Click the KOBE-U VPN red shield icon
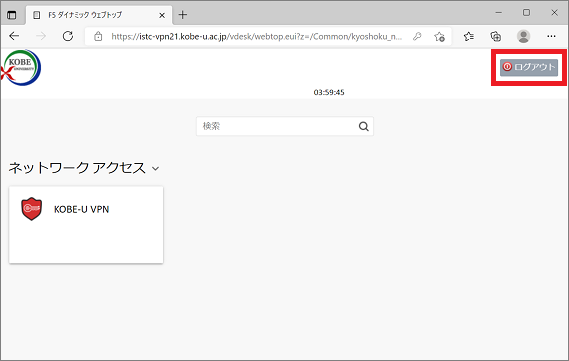The height and width of the screenshot is (361, 569). (32, 209)
